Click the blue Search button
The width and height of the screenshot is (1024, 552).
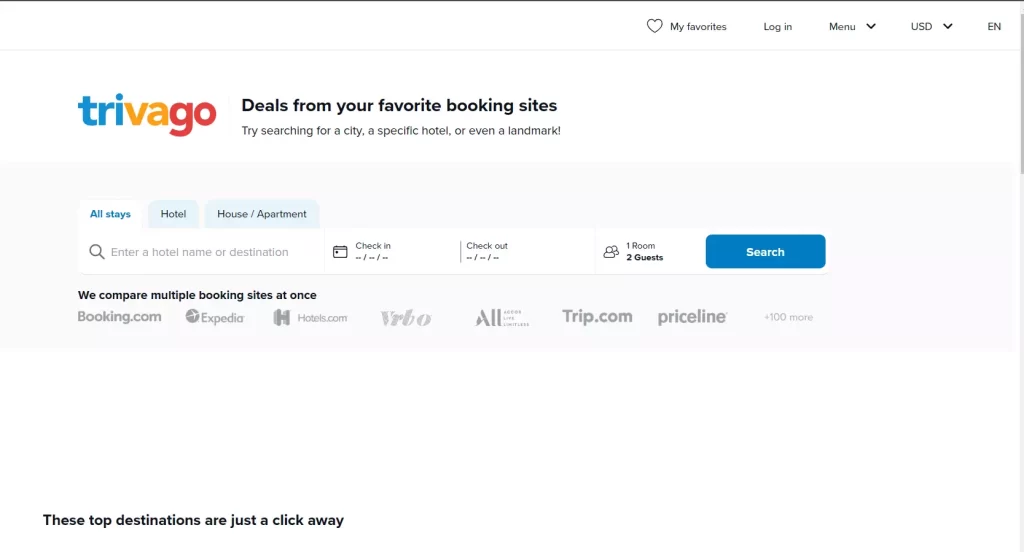pos(765,252)
